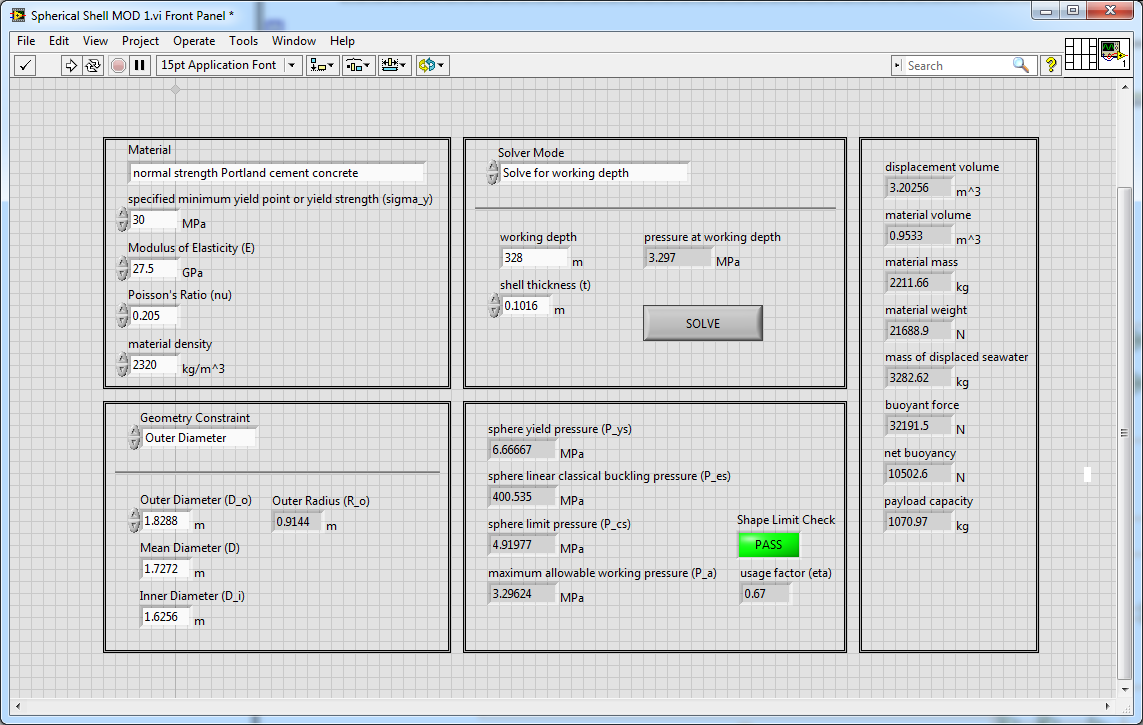Click the vertical scrollbar thumb
1143x725 pixels.
point(1125,433)
